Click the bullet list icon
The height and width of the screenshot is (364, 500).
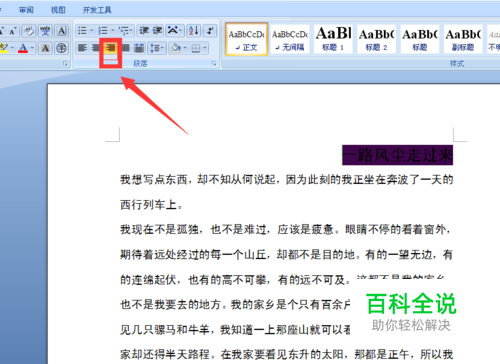click(x=82, y=31)
